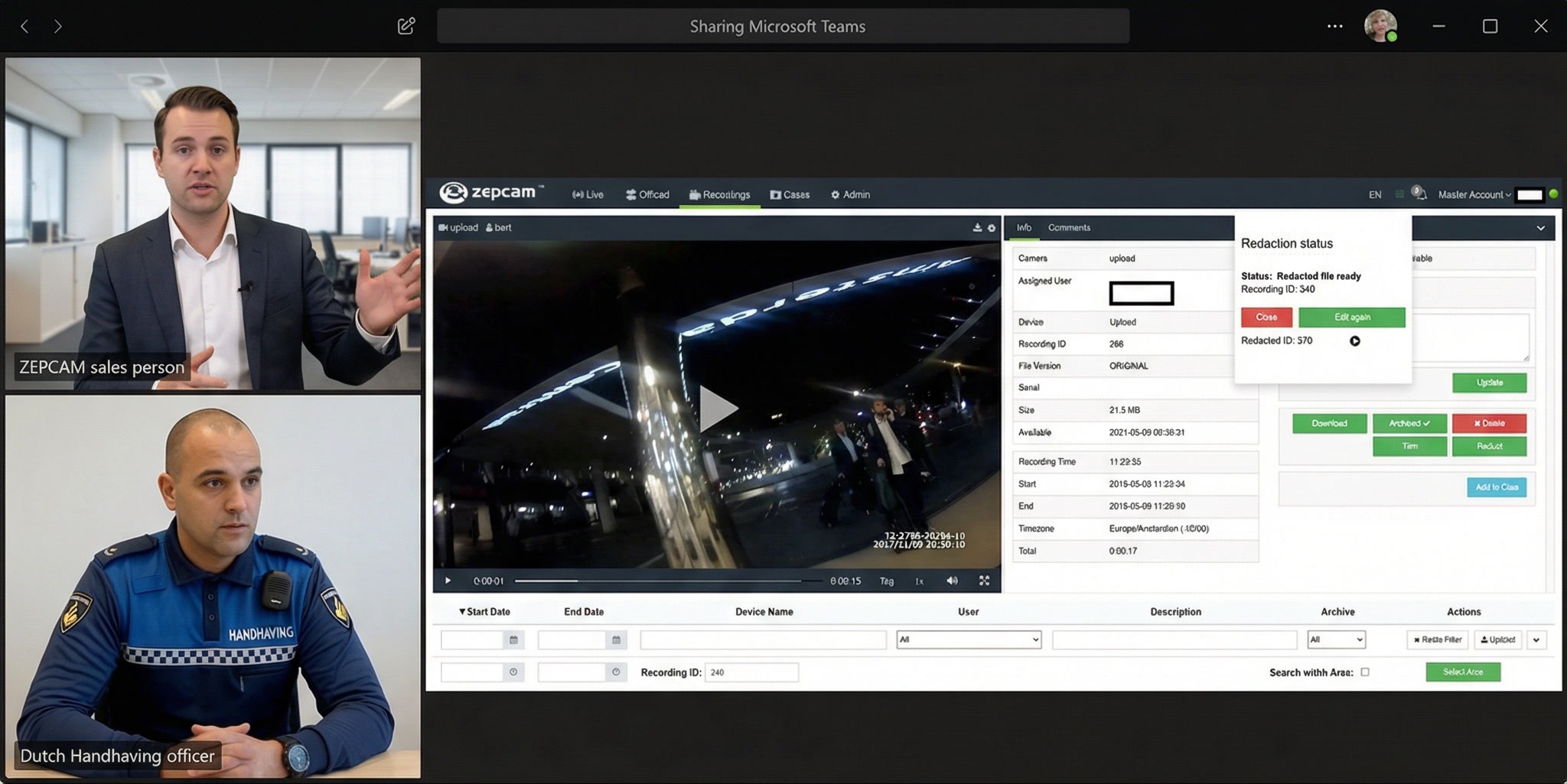Open the User filter dropdown
Viewport: 1567px width, 784px height.
tap(969, 639)
